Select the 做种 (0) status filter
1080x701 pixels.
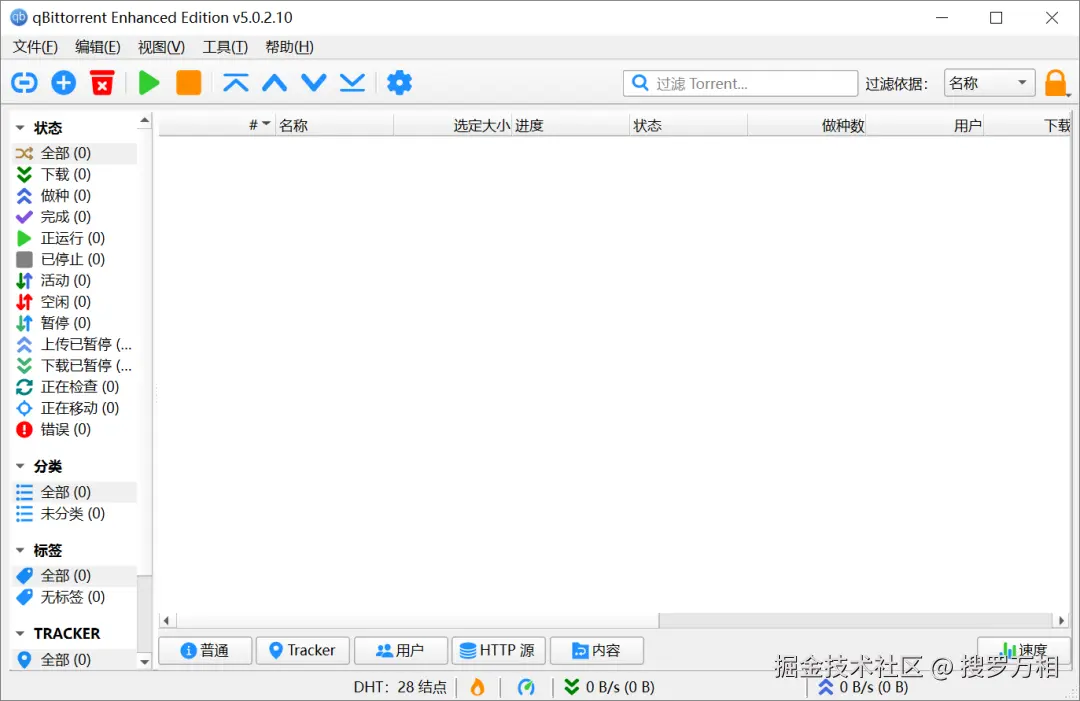coord(75,196)
